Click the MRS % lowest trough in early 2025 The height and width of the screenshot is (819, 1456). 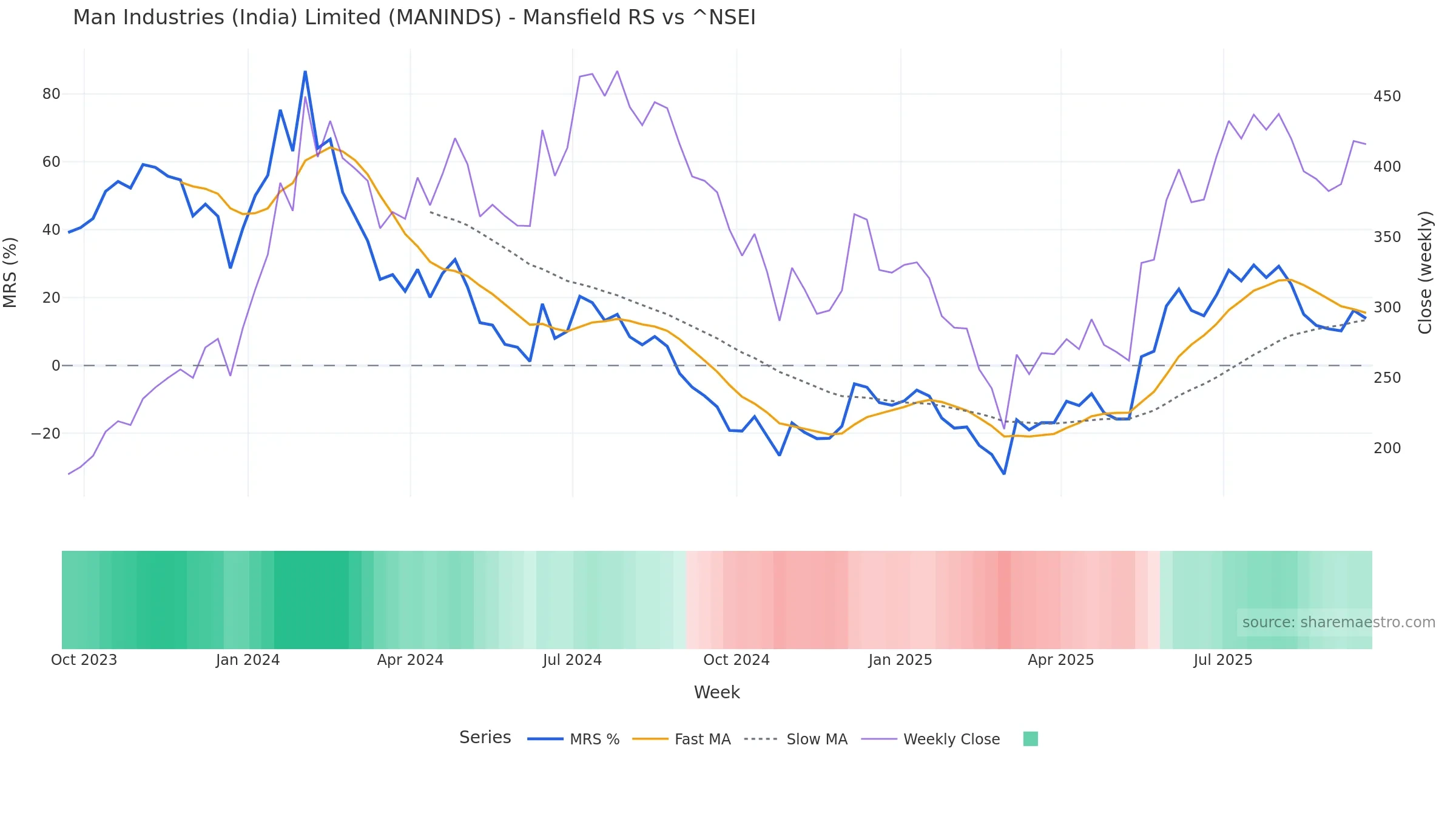[x=1004, y=474]
